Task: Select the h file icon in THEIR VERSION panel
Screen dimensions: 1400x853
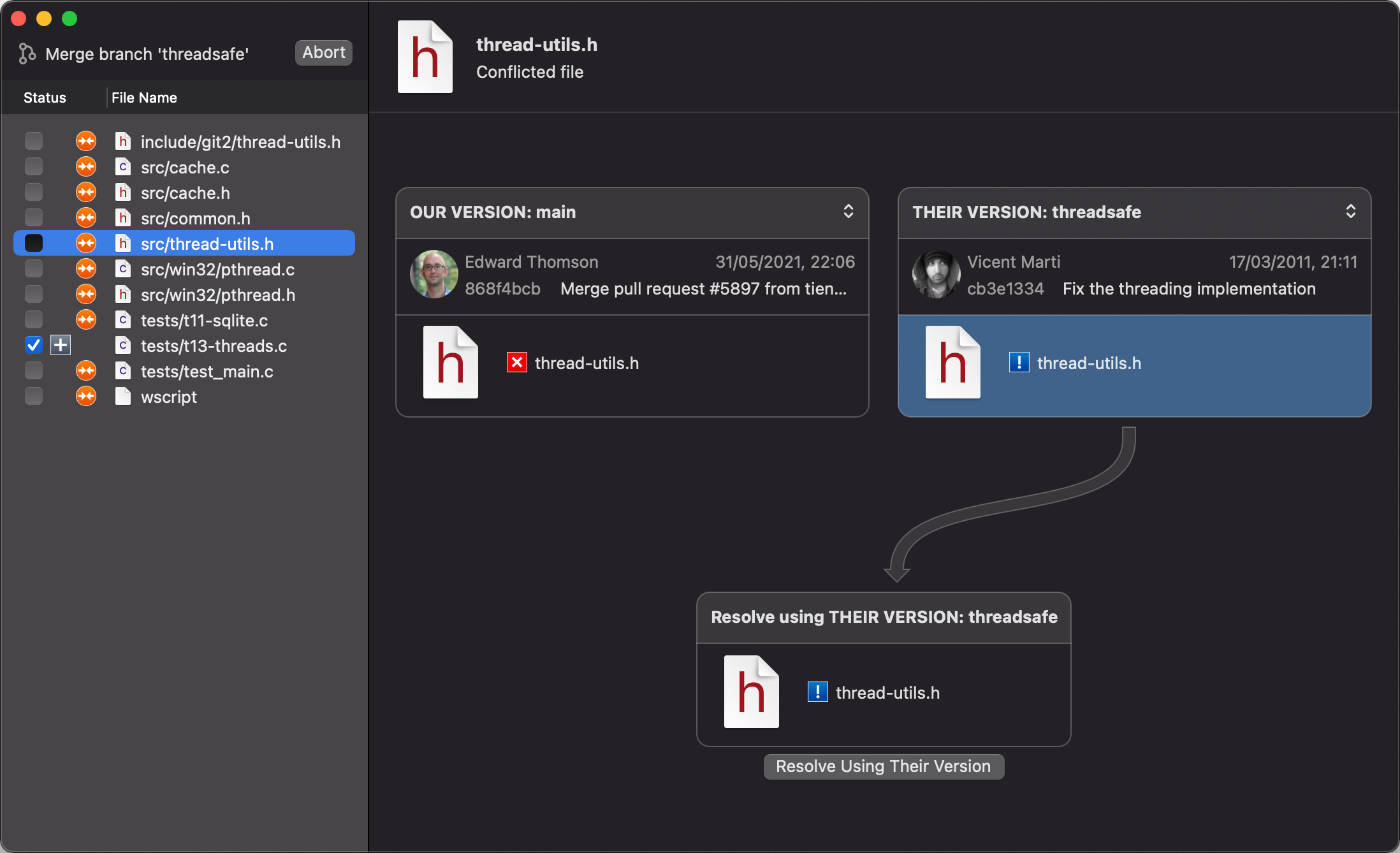Action: (953, 362)
